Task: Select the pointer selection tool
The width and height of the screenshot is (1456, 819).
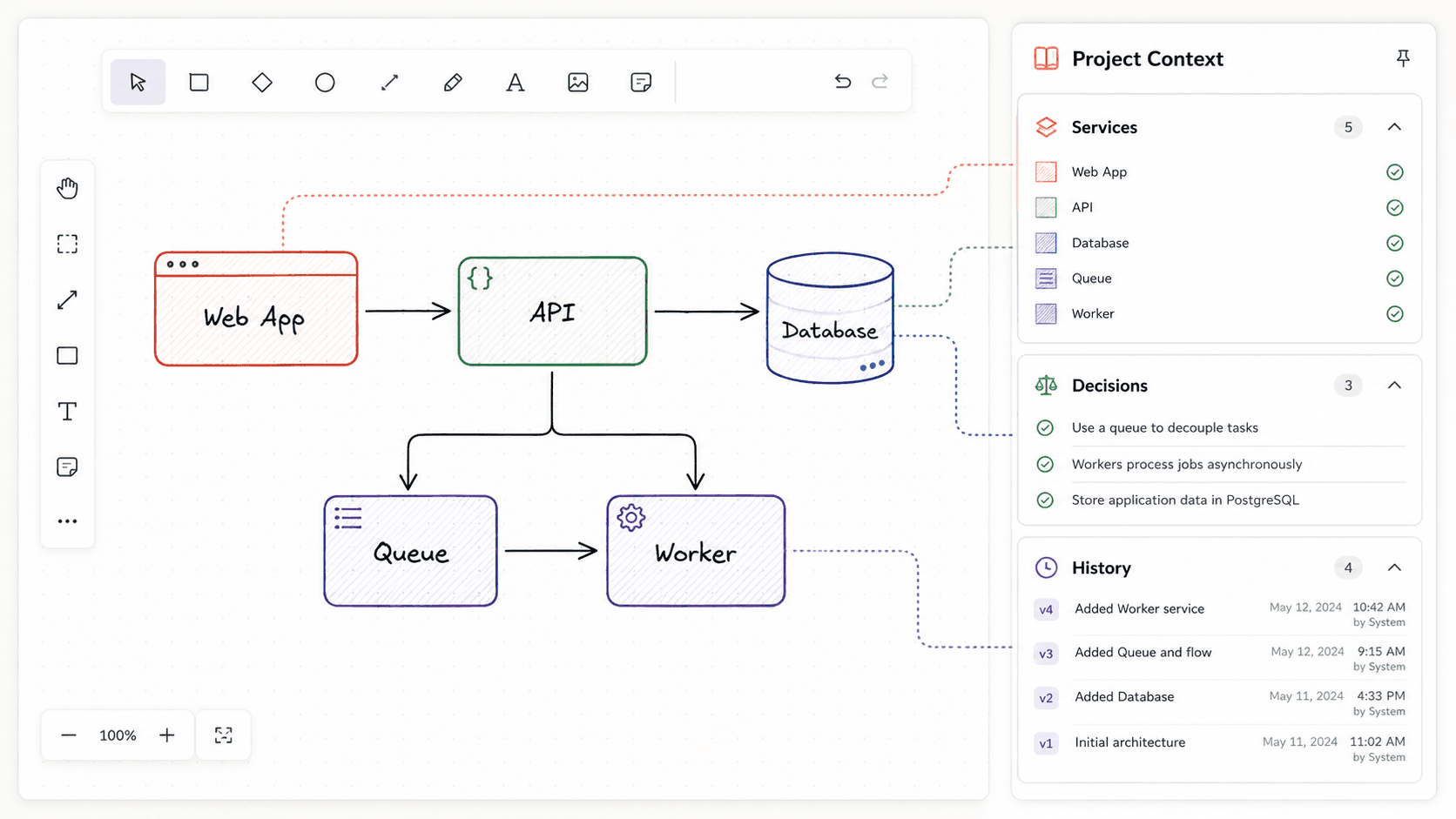Action: [x=138, y=82]
